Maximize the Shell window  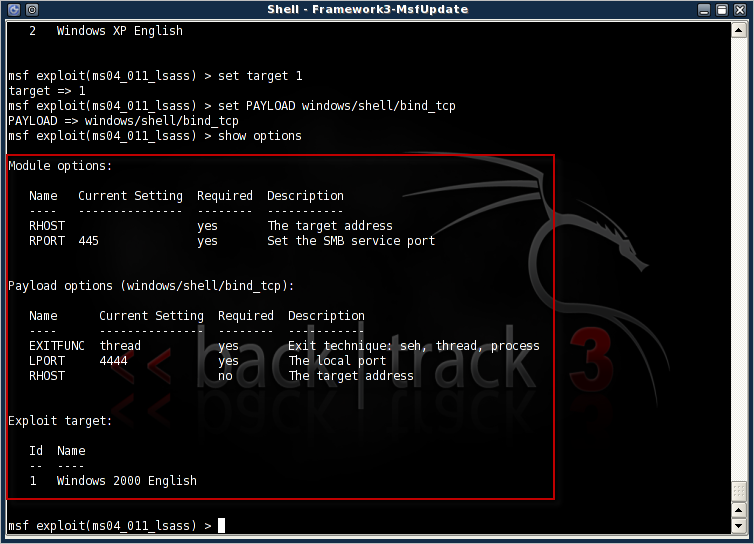pyautogui.click(x=722, y=10)
